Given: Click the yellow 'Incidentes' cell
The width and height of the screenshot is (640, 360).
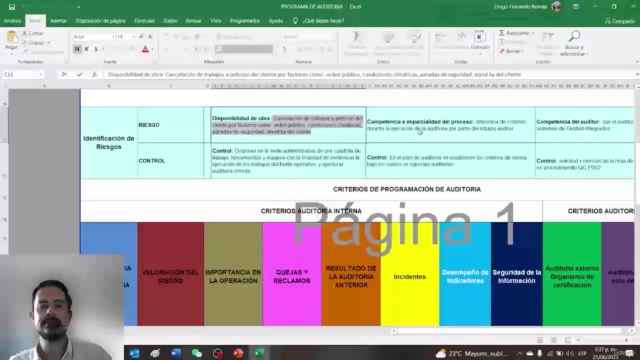Looking at the screenshot, I should 410,274.
